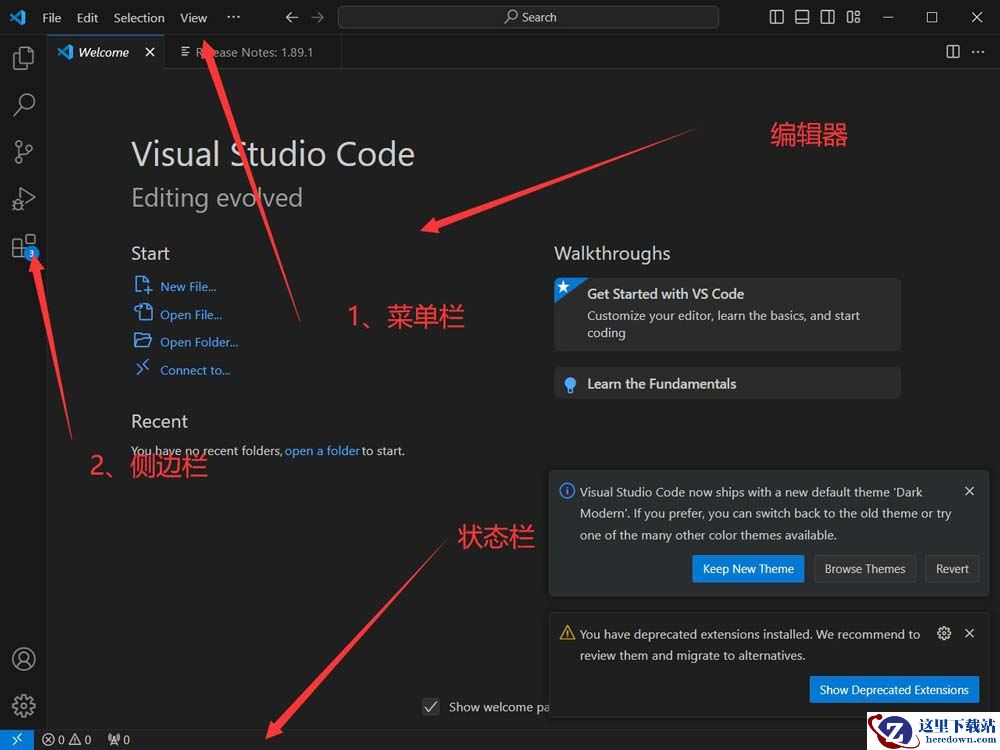Image resolution: width=1000 pixels, height=750 pixels.
Task: Open the Search view in activity bar
Action: pyautogui.click(x=24, y=105)
